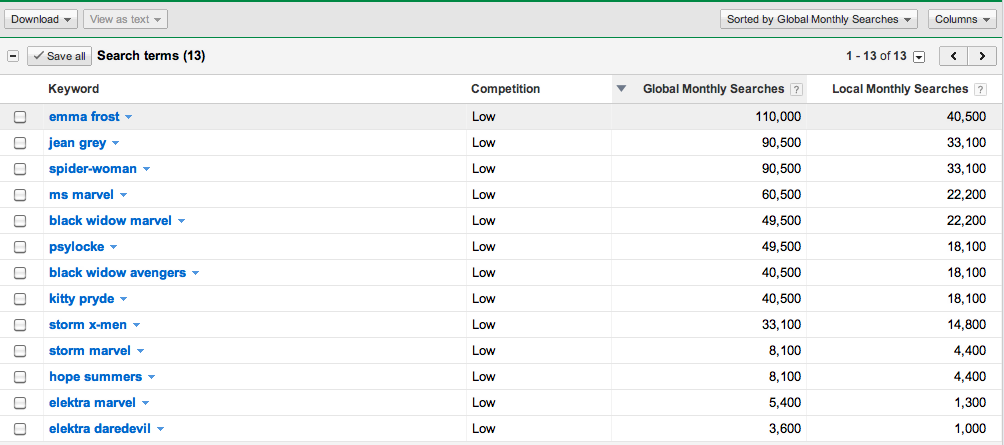Expand options arrow next to ms marvel

(123, 195)
